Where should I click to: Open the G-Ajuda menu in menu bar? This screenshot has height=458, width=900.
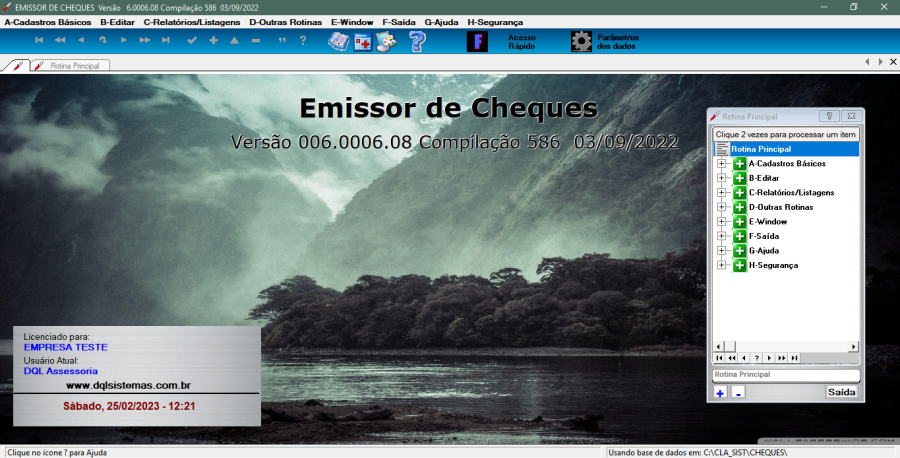pos(441,21)
